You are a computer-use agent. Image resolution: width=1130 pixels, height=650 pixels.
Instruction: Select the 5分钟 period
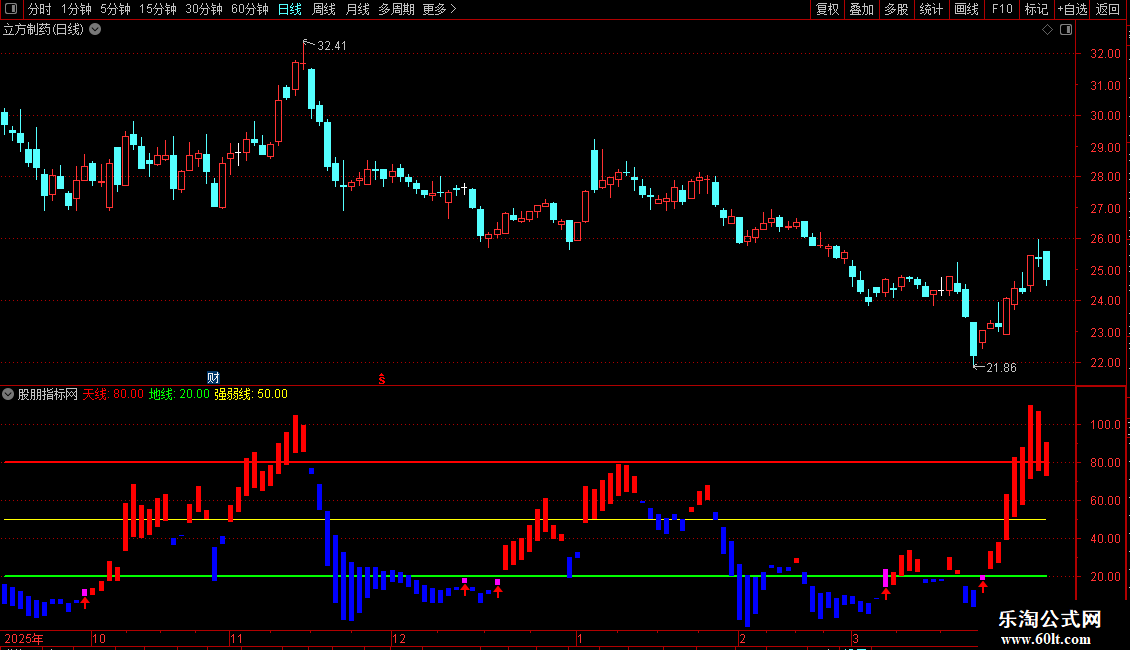pos(115,9)
